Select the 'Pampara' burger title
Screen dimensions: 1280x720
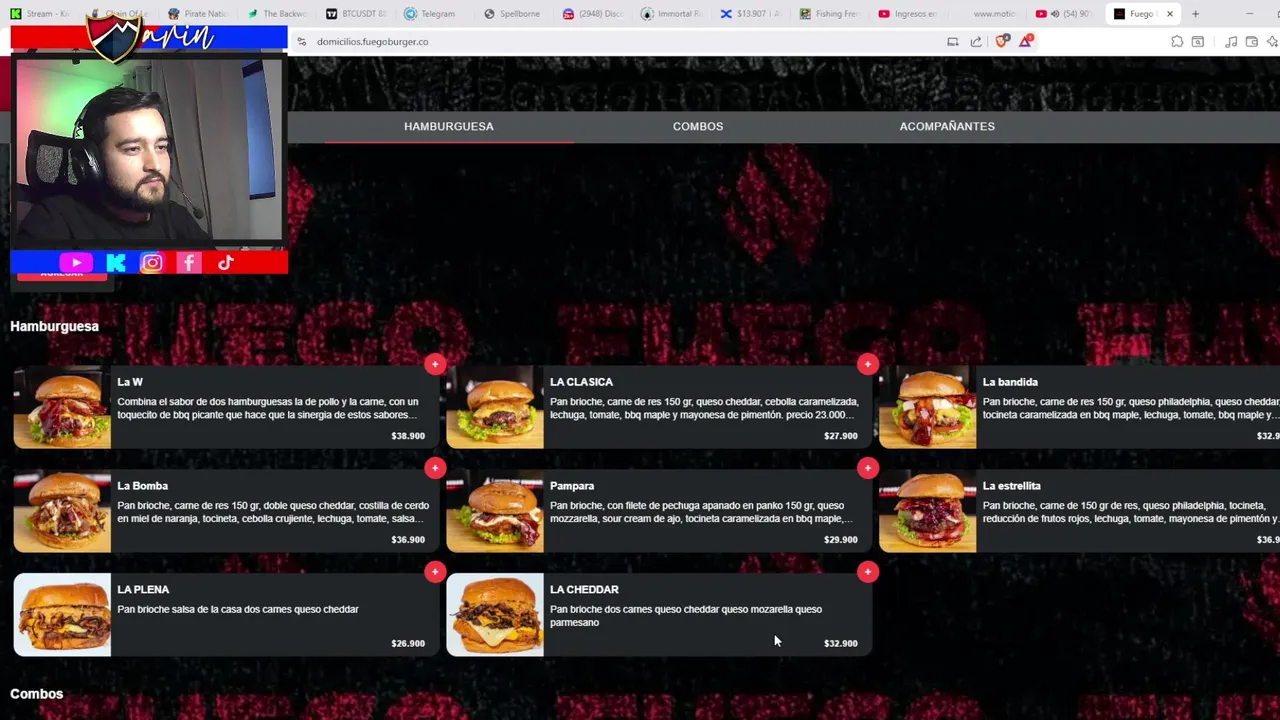click(x=572, y=486)
